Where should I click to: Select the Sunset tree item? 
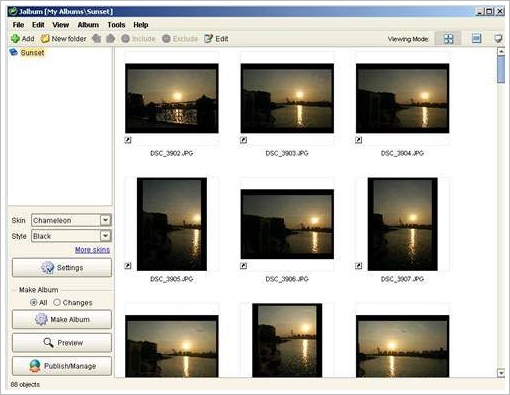32,53
